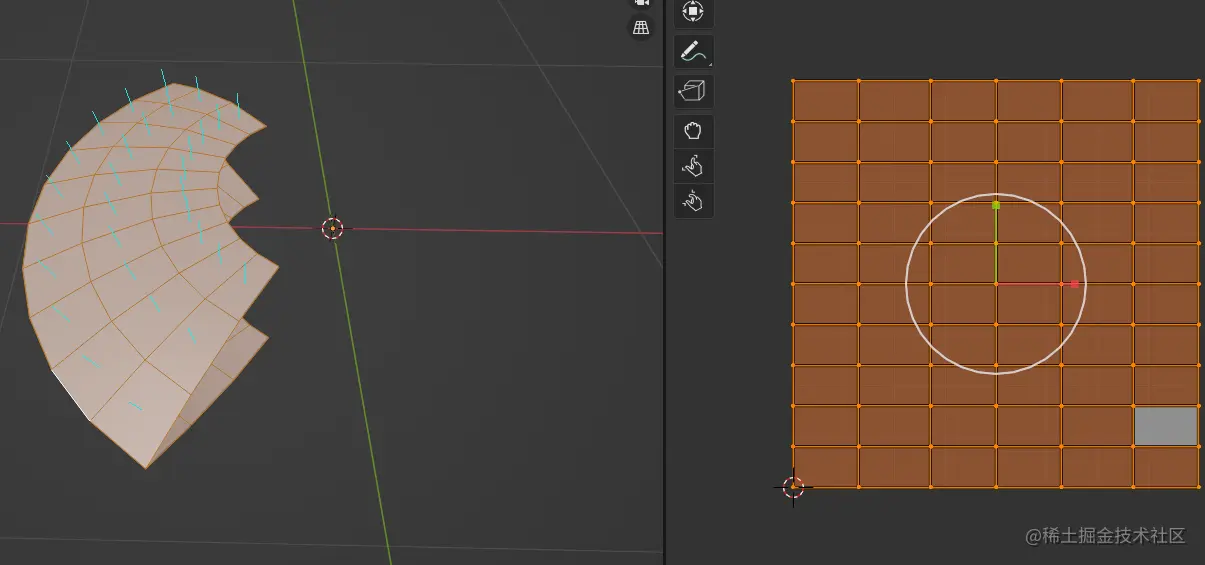Click the green Y-axis gizmo handle
The height and width of the screenshot is (565, 1205).
(996, 205)
